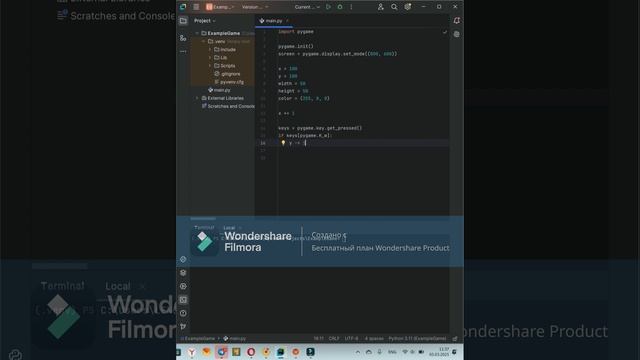Change the UTF-8 file encoding

coord(351,339)
